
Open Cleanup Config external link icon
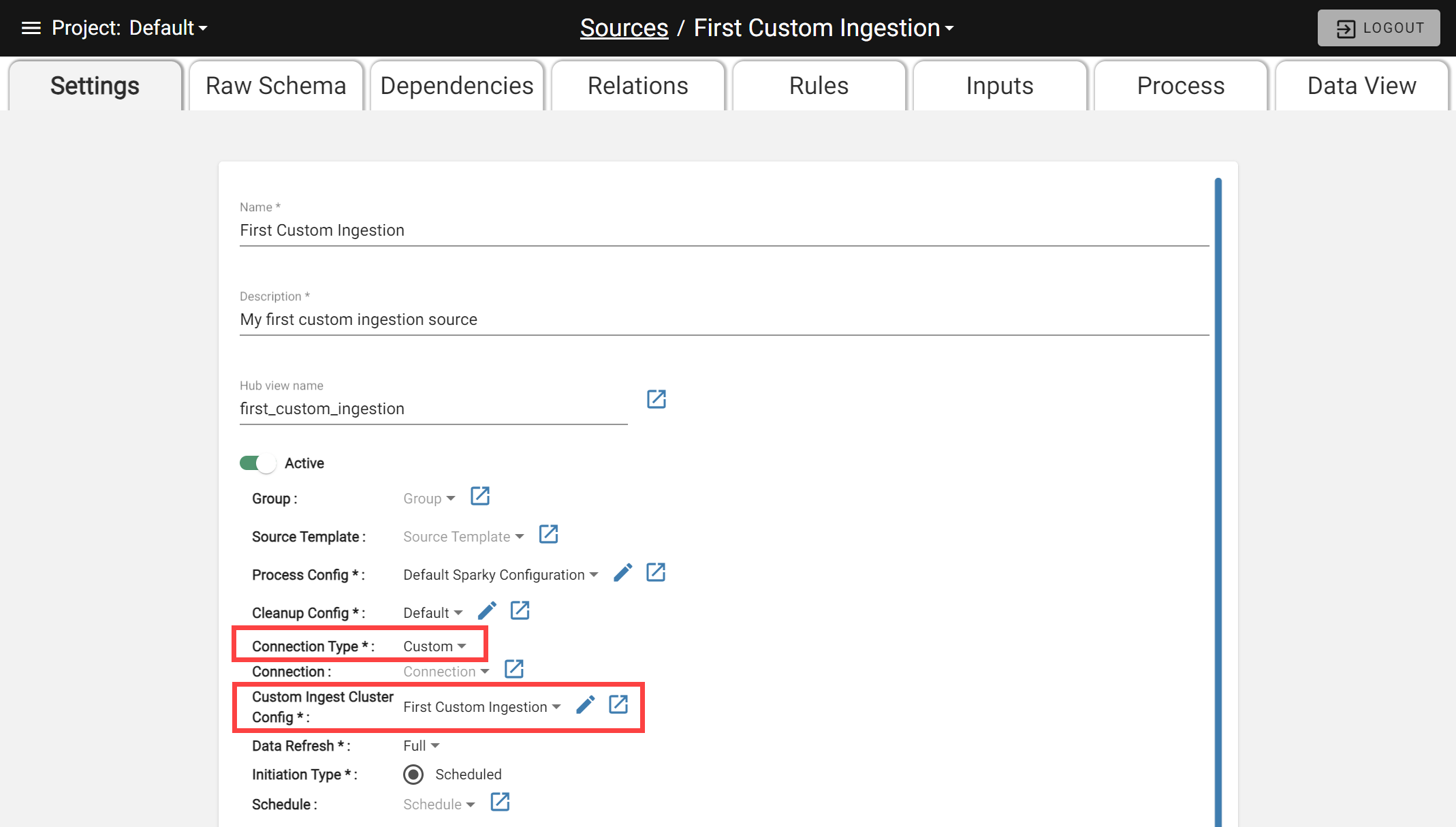(520, 610)
